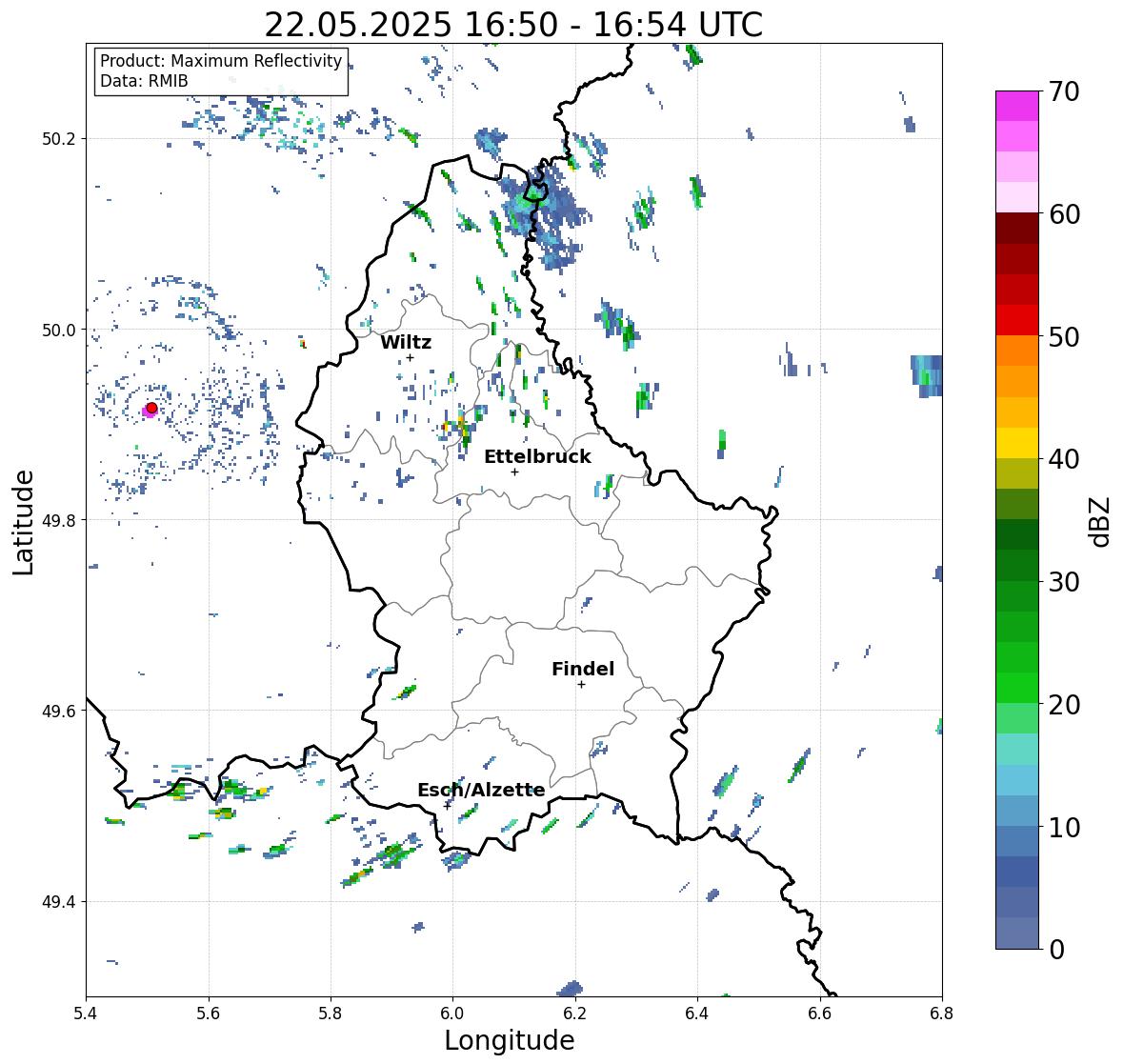This screenshot has height=1064, width=1123.
Task: Click the 60 tick label on colorbar
Action: (1064, 214)
